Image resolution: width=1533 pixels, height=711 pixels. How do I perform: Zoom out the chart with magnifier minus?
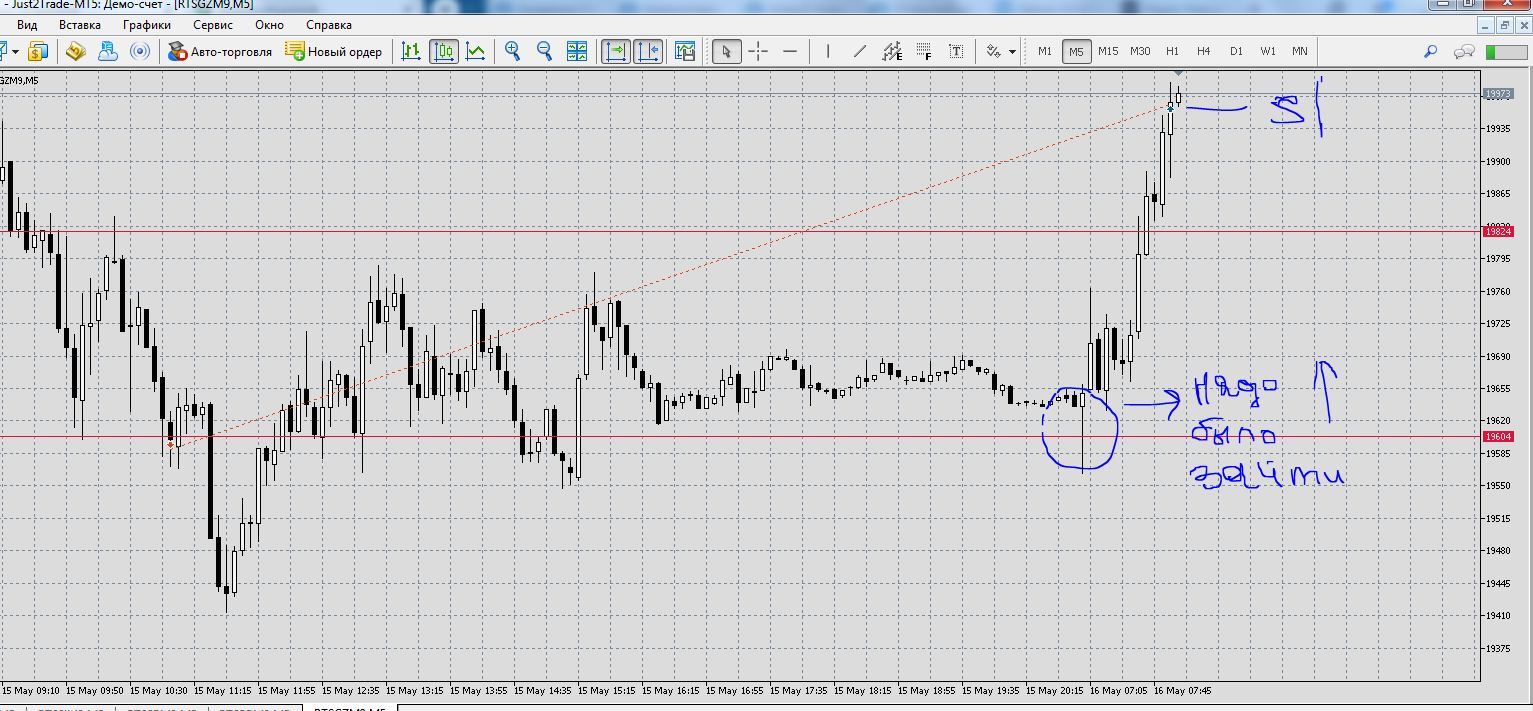pyautogui.click(x=545, y=51)
